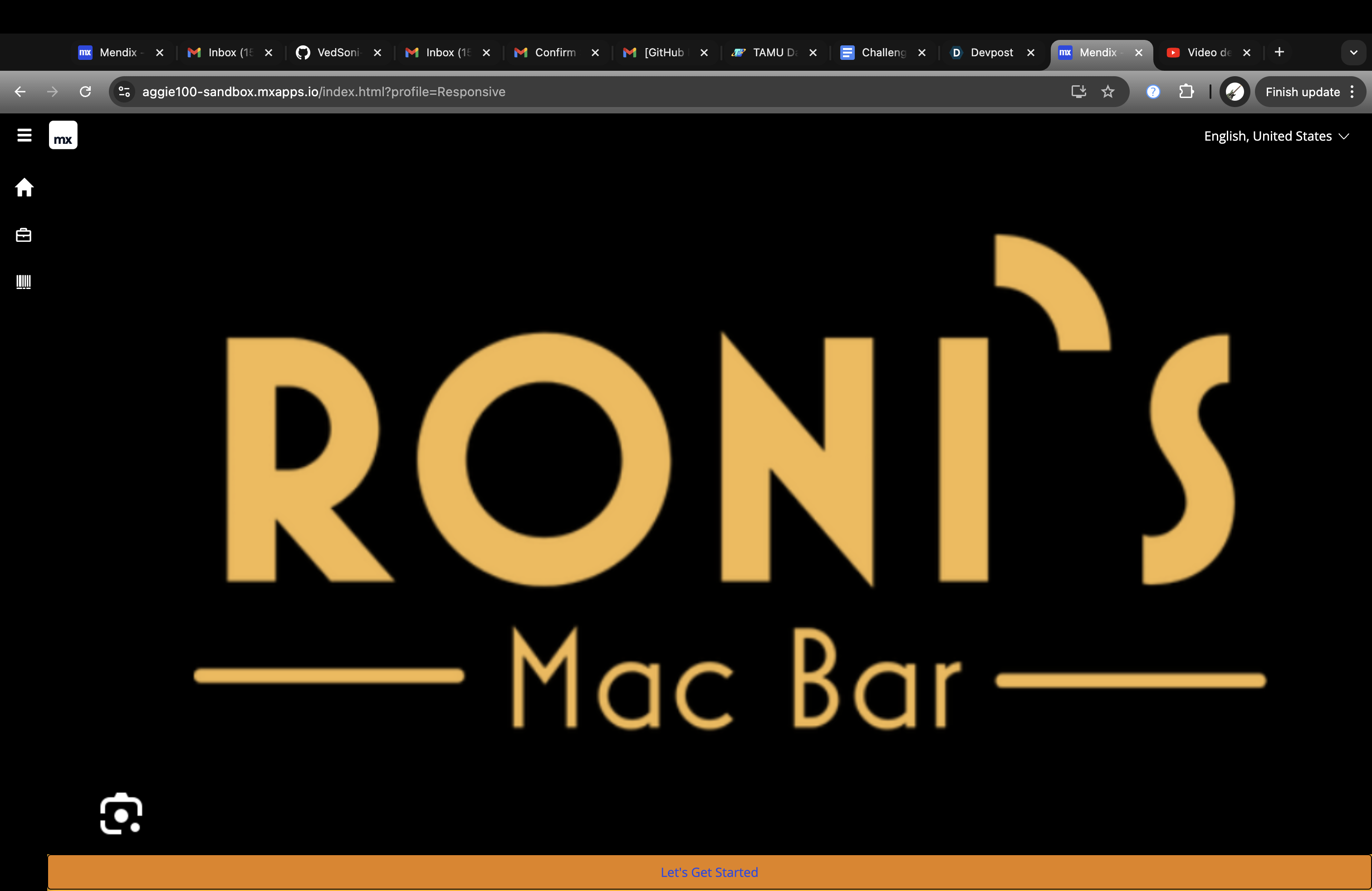Open Chrome's three-dot menu
Image resolution: width=1372 pixels, height=891 pixels.
[1352, 92]
